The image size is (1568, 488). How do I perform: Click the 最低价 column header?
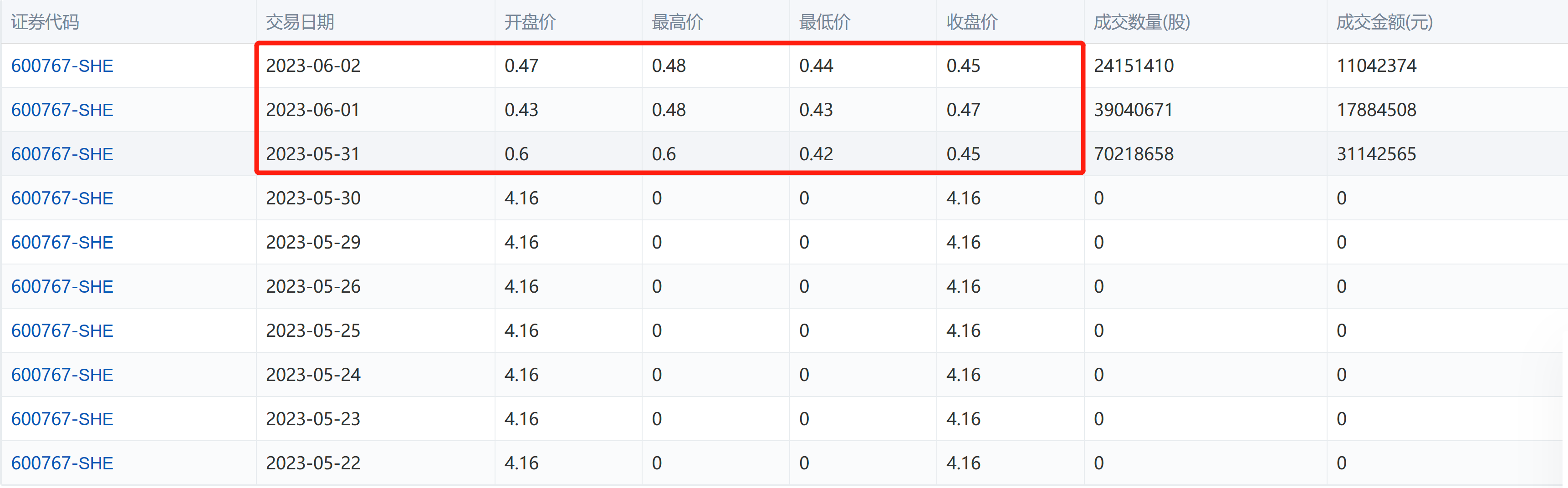(x=825, y=22)
